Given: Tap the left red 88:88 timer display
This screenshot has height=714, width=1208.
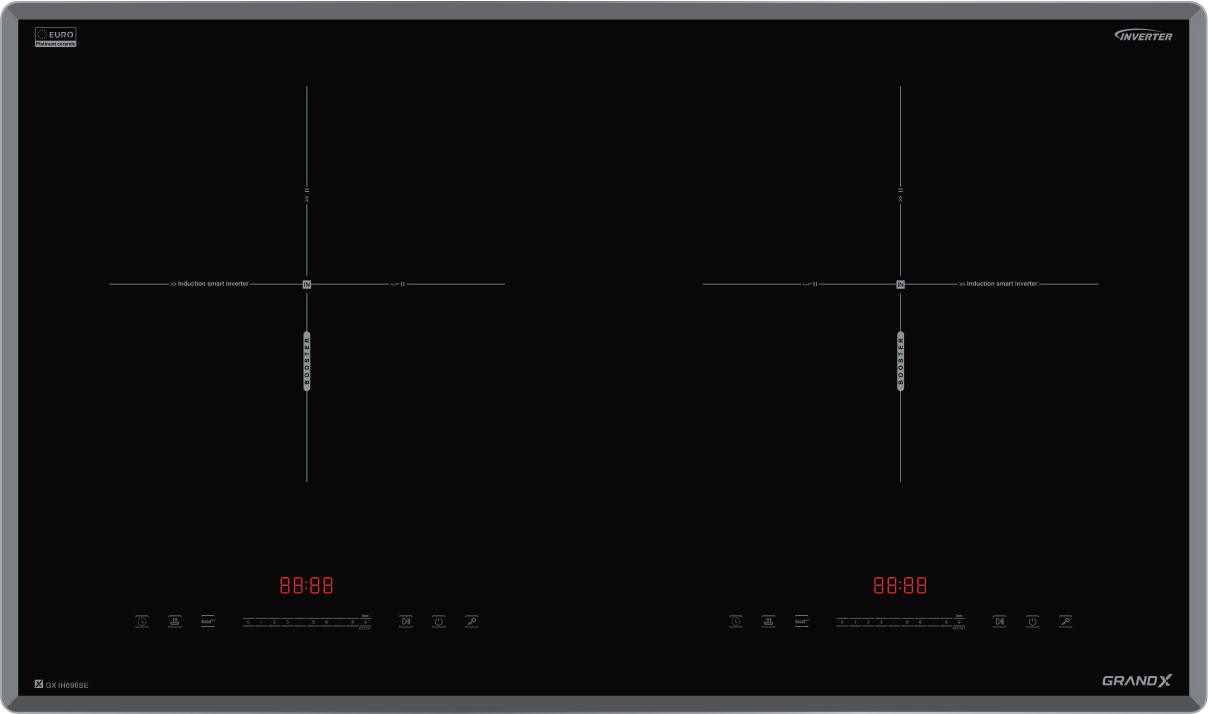Looking at the screenshot, I should 306,586.
